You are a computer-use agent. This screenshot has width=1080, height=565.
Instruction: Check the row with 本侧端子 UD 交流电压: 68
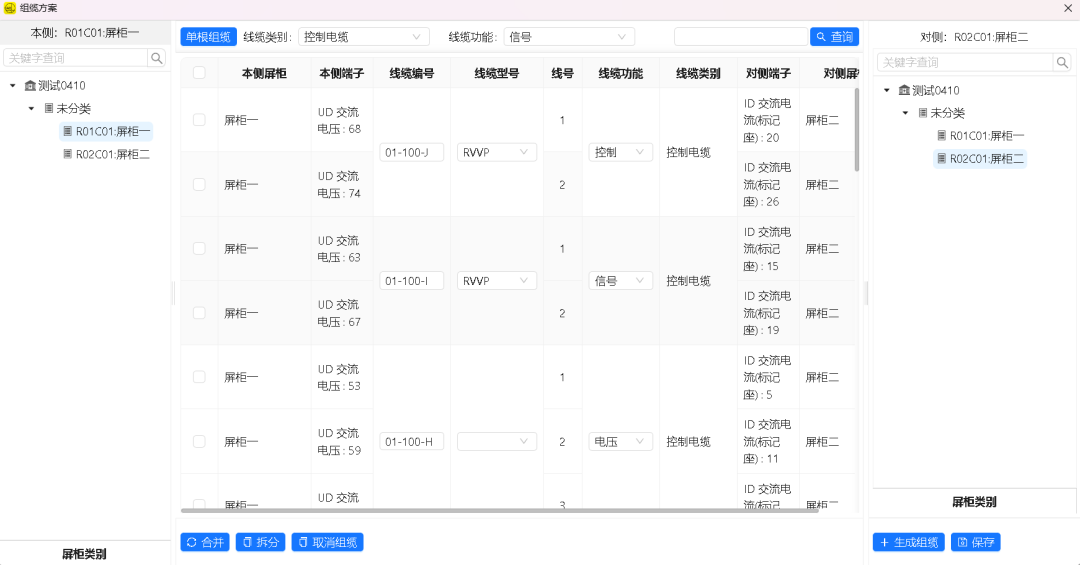[199, 120]
